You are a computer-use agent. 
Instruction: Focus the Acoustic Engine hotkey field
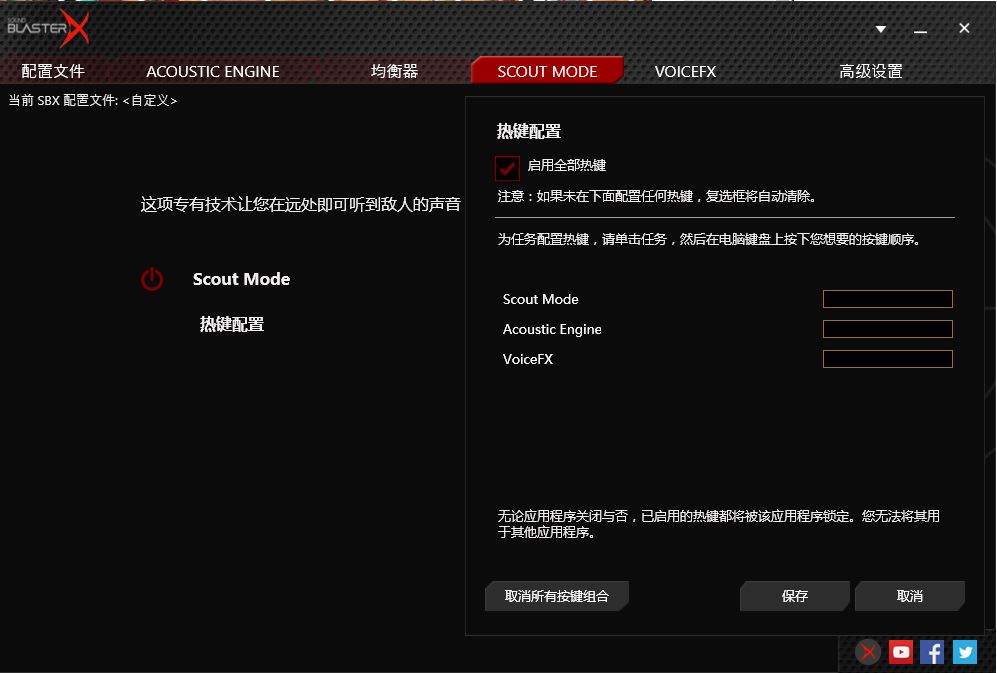(x=888, y=329)
